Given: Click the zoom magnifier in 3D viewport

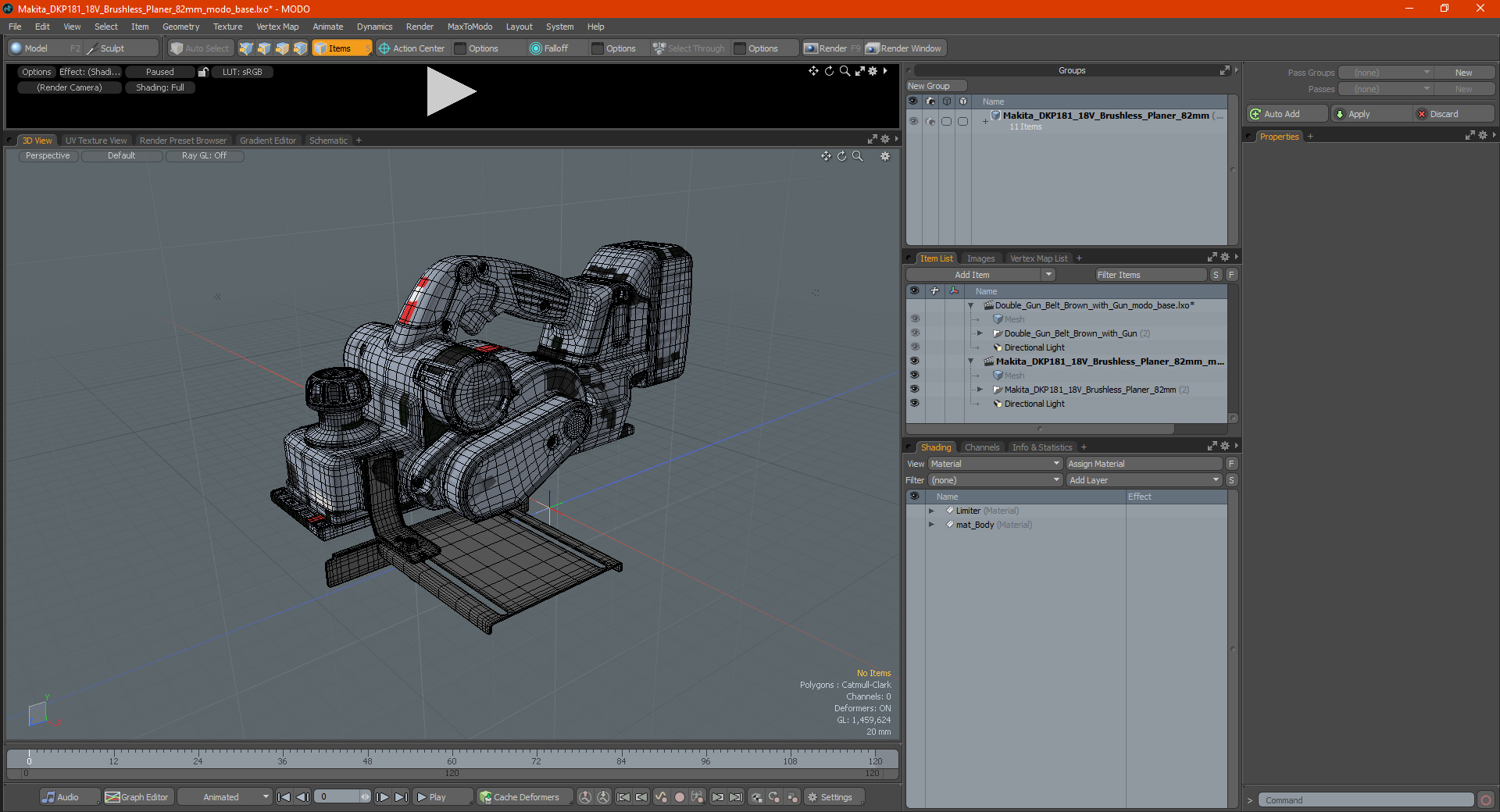Looking at the screenshot, I should pos(857,156).
